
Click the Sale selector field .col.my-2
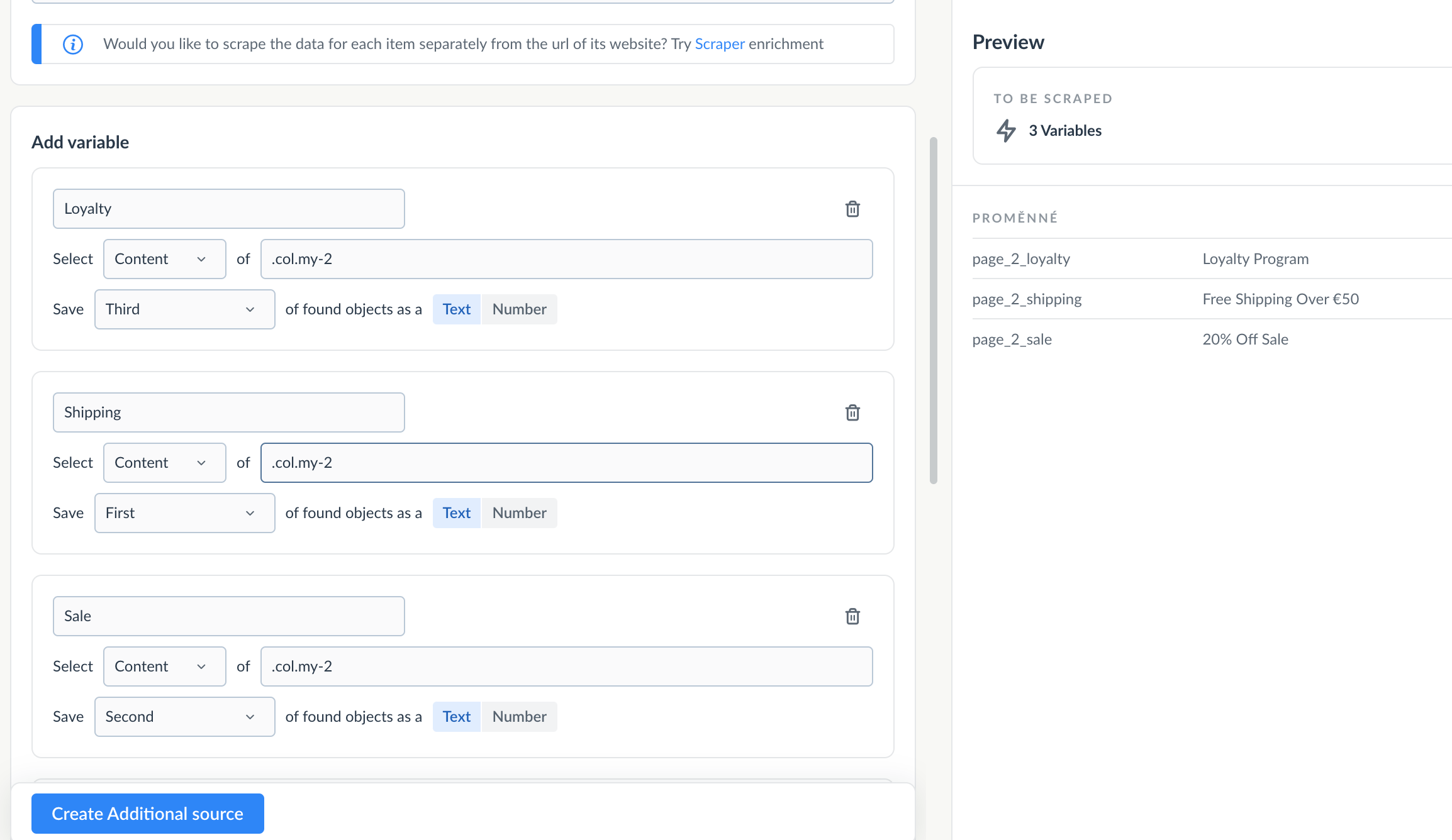coord(566,666)
